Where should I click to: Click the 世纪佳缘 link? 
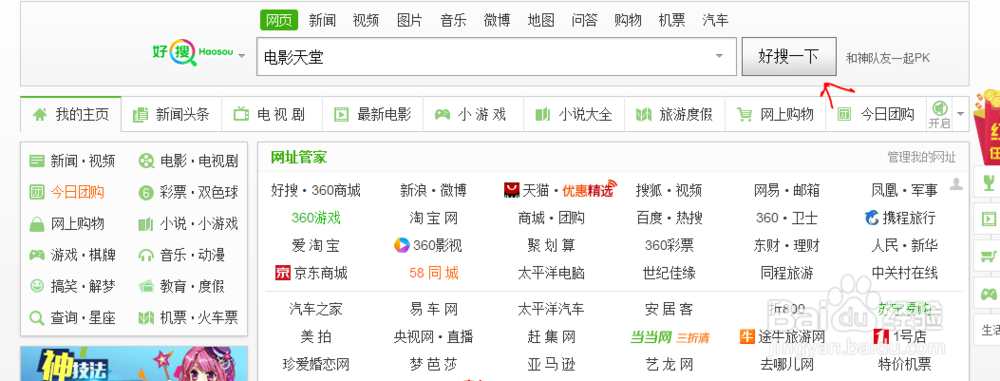669,273
